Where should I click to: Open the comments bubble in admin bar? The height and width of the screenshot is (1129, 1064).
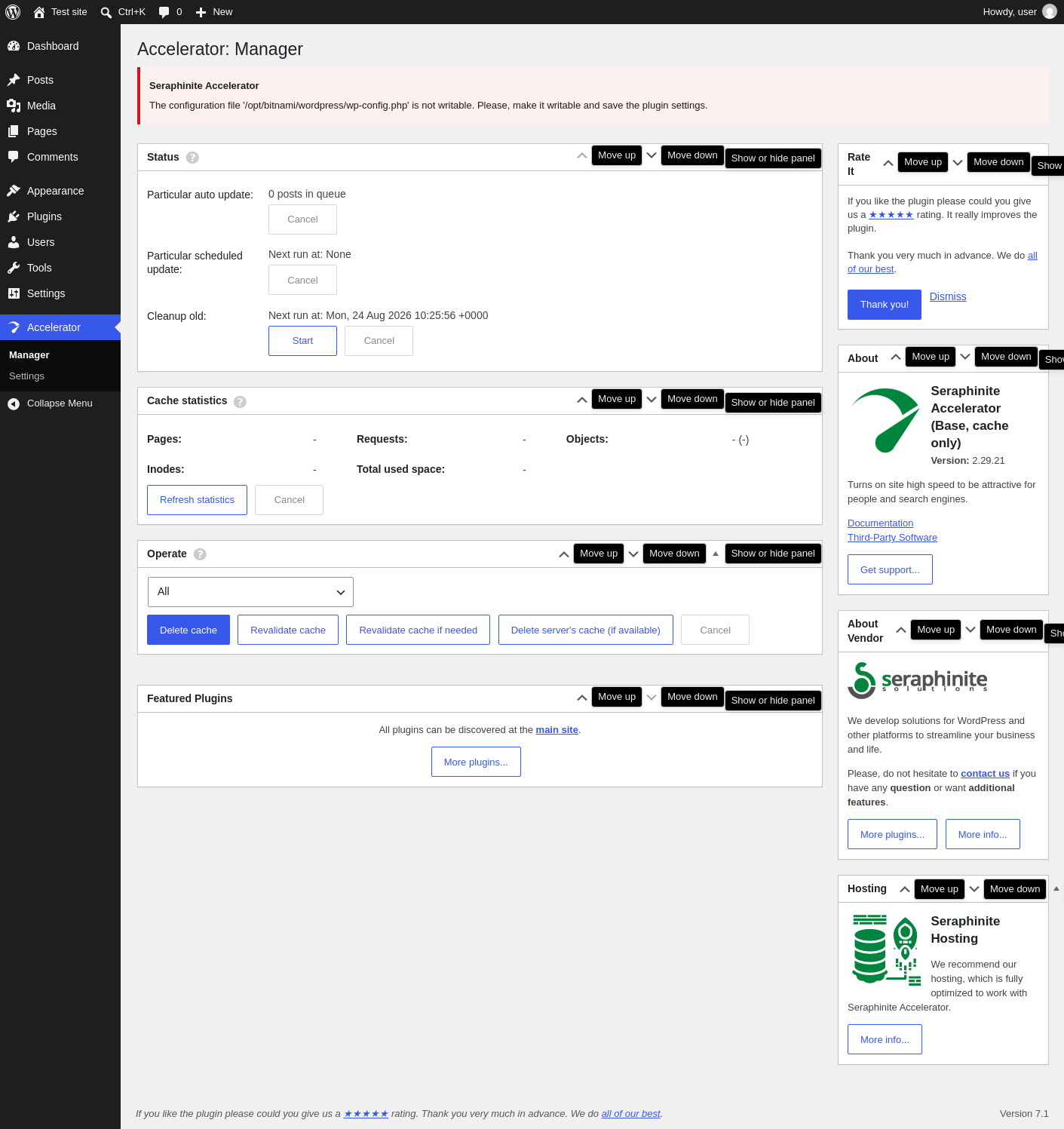point(164,12)
